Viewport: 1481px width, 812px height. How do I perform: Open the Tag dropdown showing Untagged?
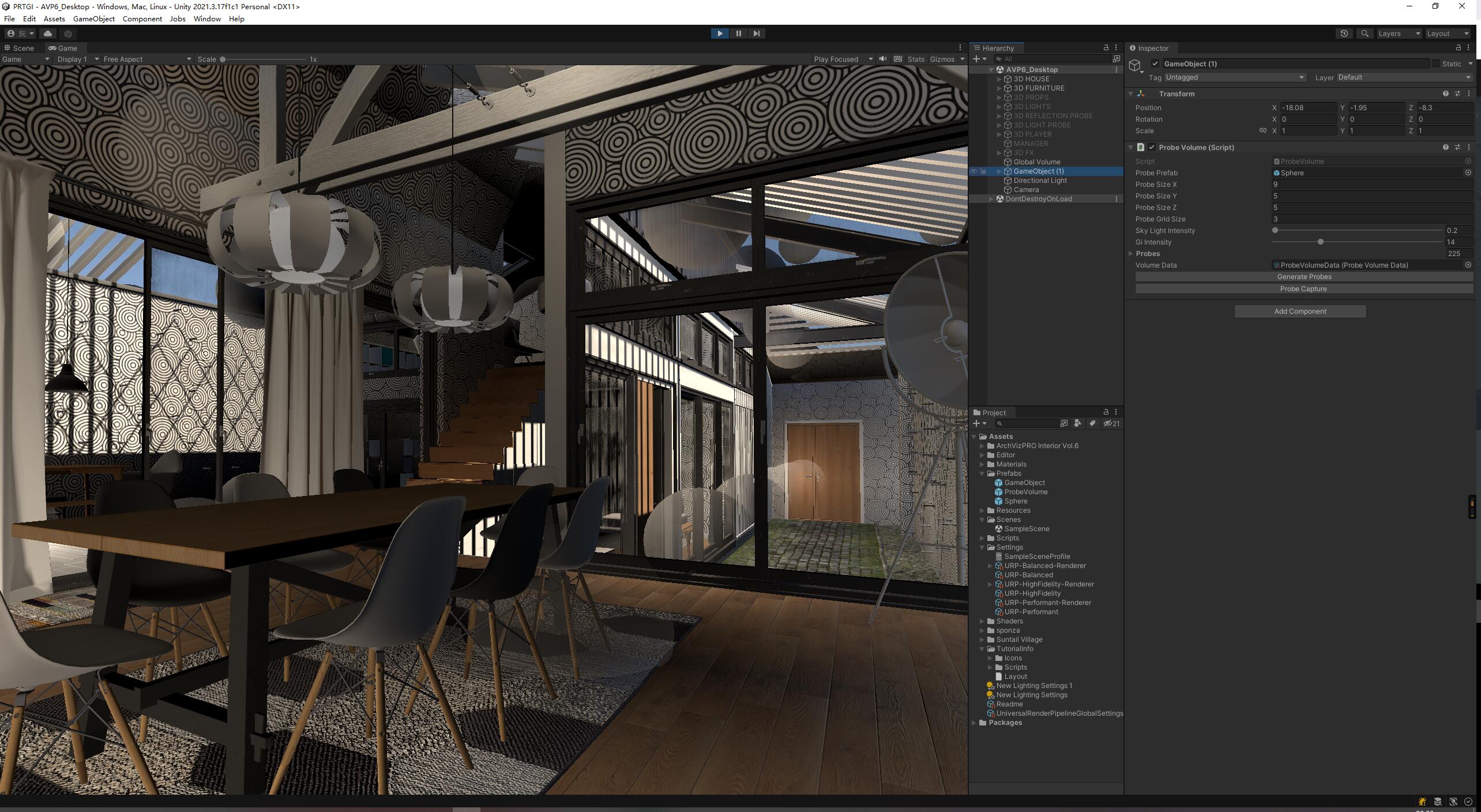click(x=1235, y=77)
